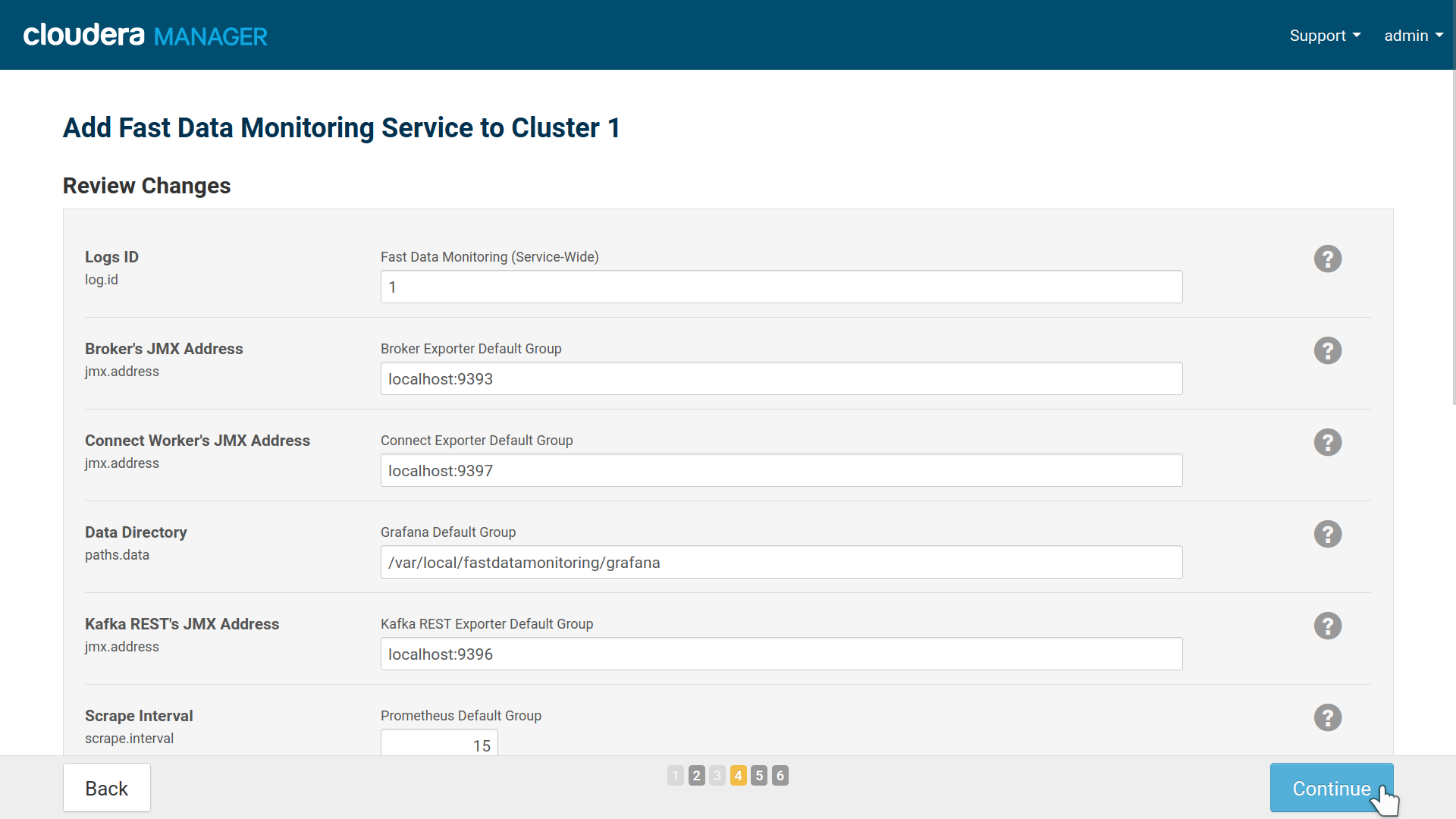Image resolution: width=1456 pixels, height=819 pixels.
Task: Select the 'Prometheus Default Group' label
Action: [461, 716]
